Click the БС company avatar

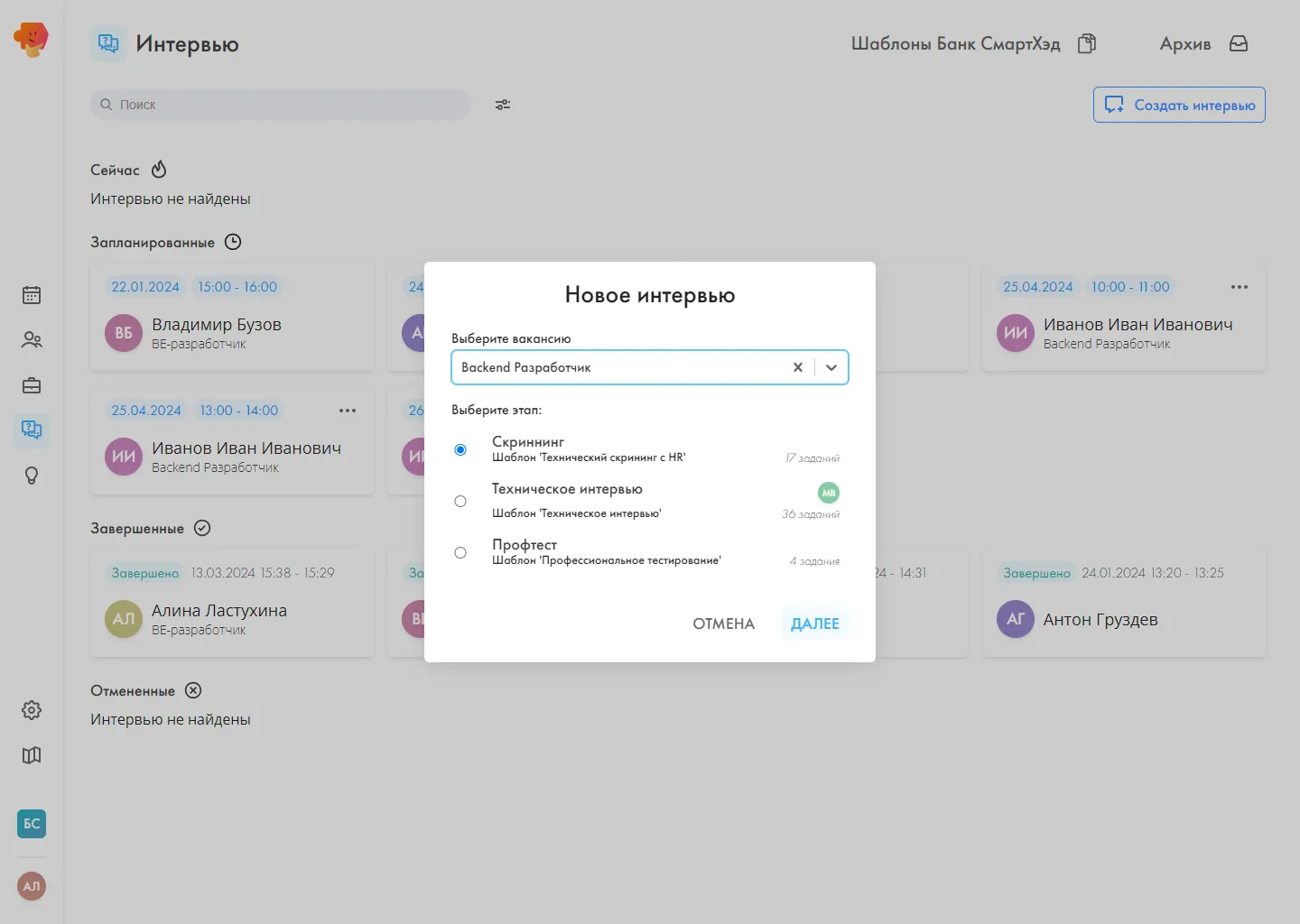click(x=32, y=823)
